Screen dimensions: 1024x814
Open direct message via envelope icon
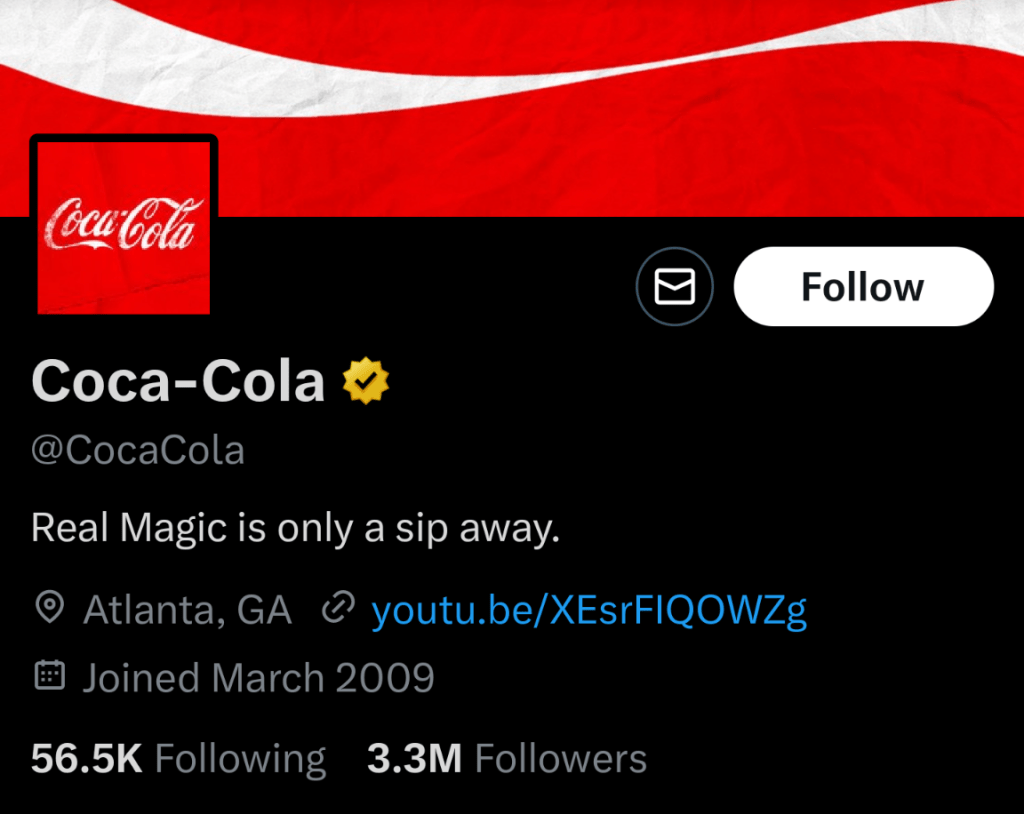pyautogui.click(x=674, y=287)
